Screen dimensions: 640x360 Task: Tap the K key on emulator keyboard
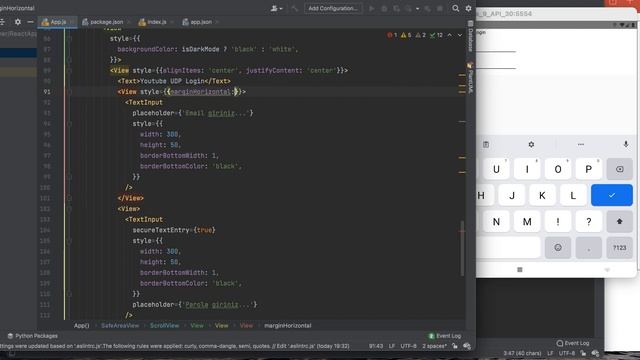(542, 196)
